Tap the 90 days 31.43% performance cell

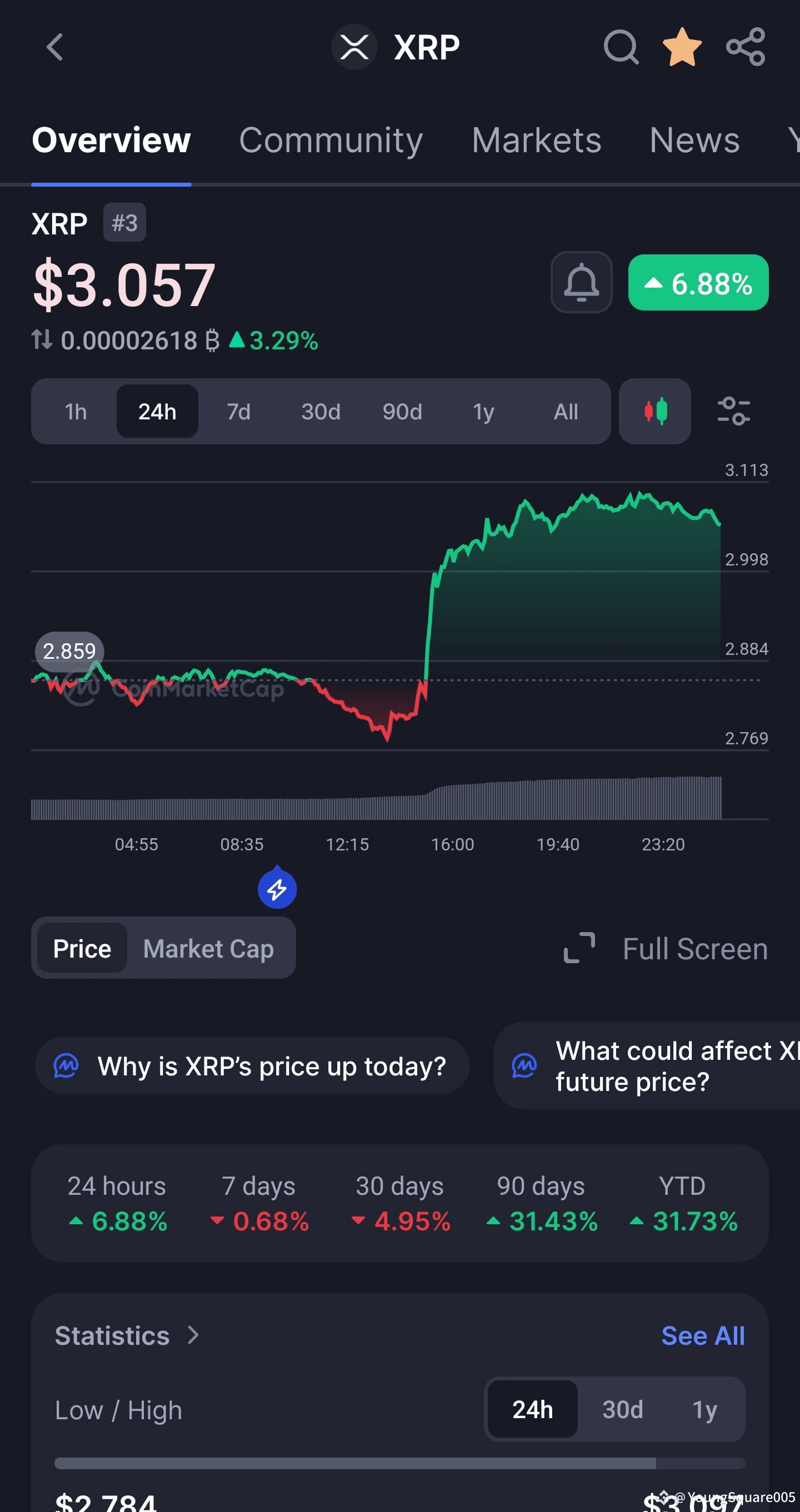tap(541, 1203)
